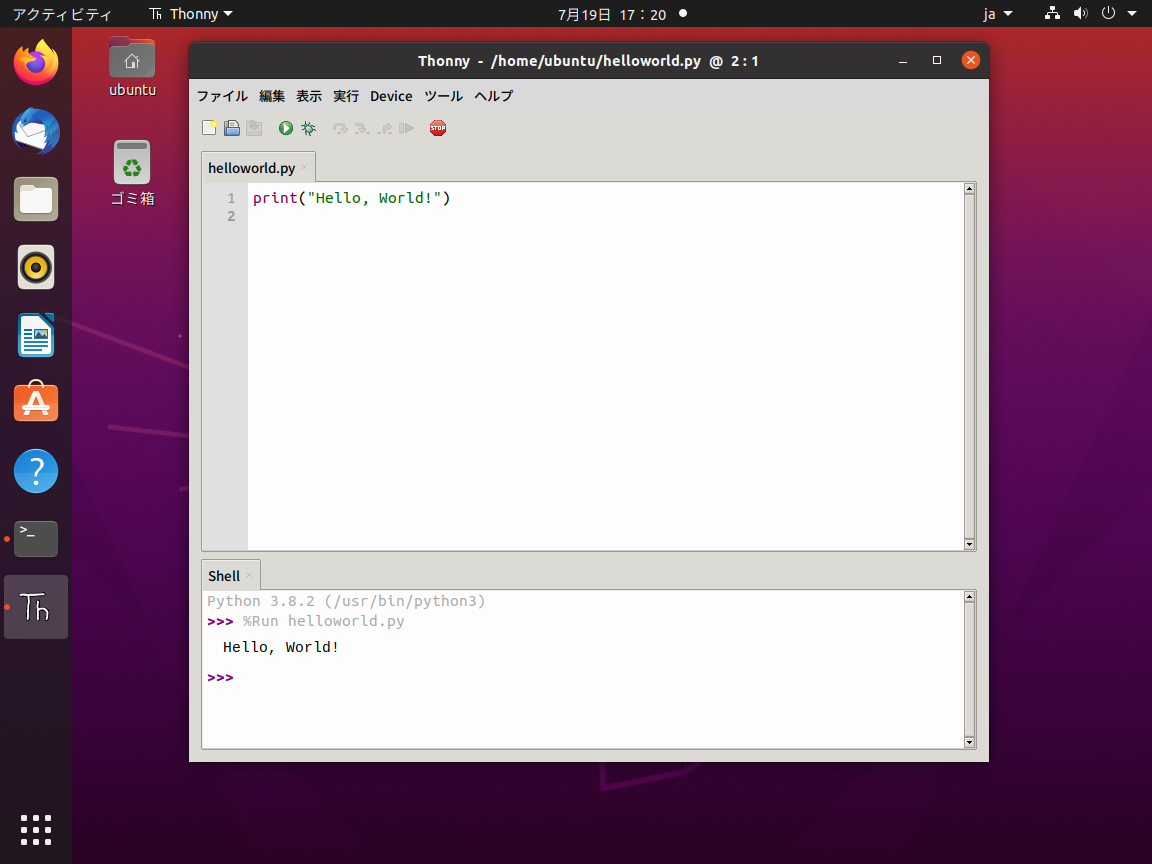Screen dimensions: 1152x864
Task: Save the file with toolbar save icon
Action: click(x=254, y=128)
